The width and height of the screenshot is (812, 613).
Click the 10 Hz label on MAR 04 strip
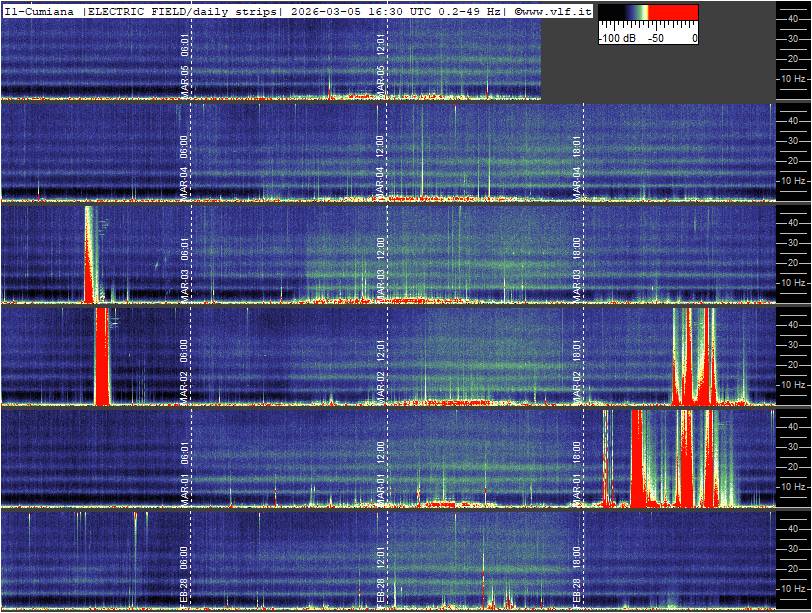point(792,181)
